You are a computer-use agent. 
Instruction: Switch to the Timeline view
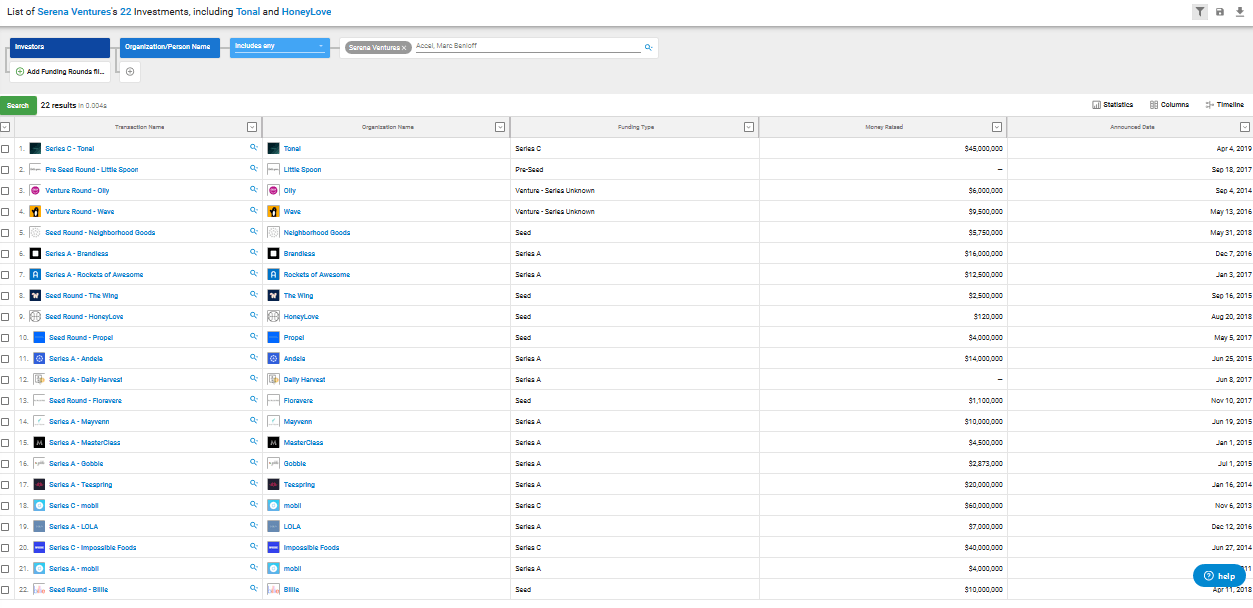pos(1224,105)
